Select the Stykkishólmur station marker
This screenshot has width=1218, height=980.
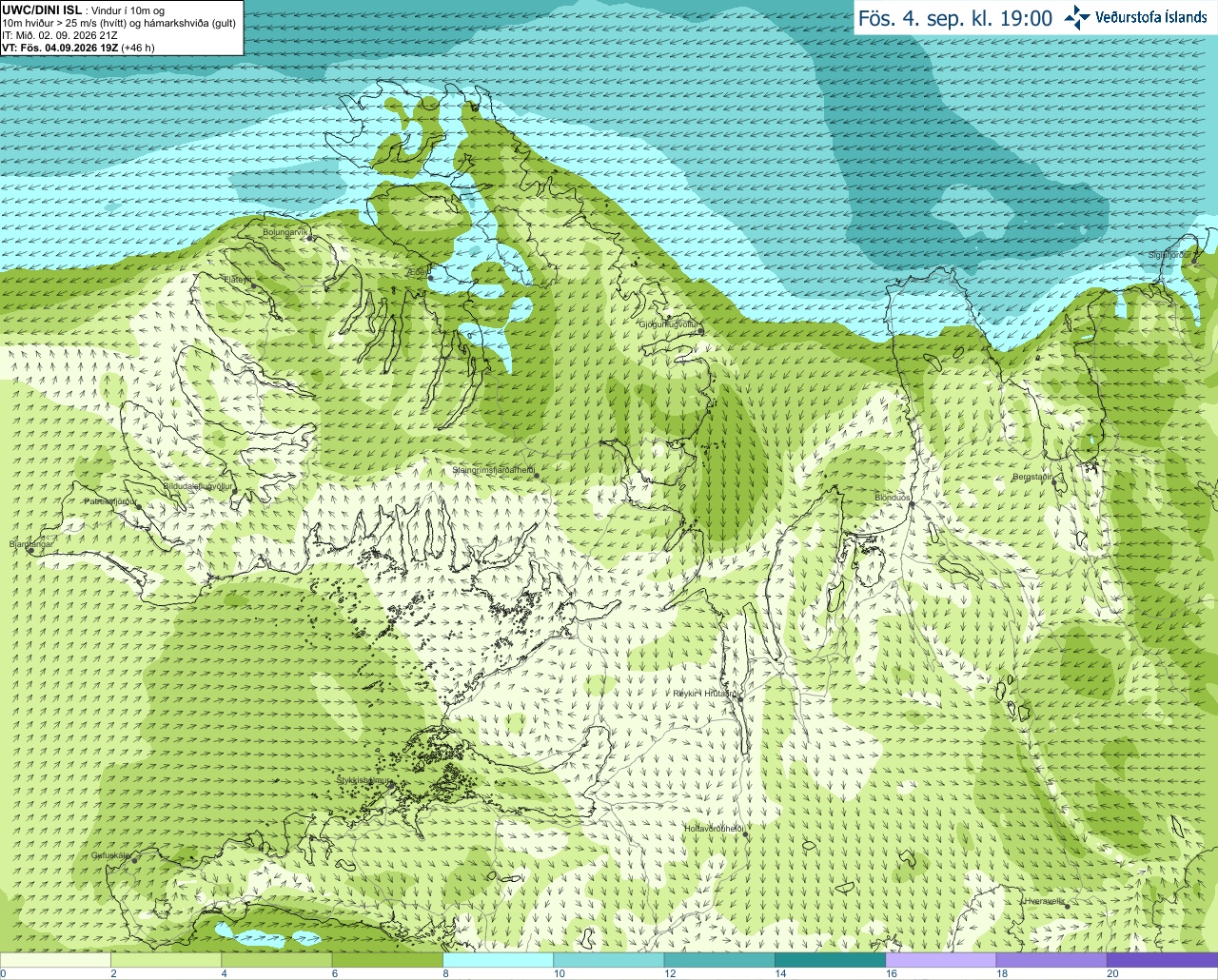click(389, 786)
